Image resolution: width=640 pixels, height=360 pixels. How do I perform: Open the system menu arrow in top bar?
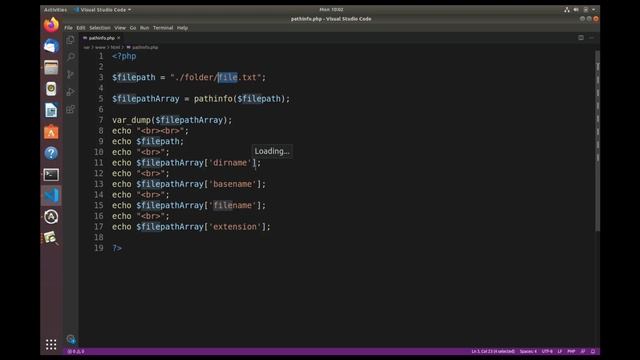(593, 9)
